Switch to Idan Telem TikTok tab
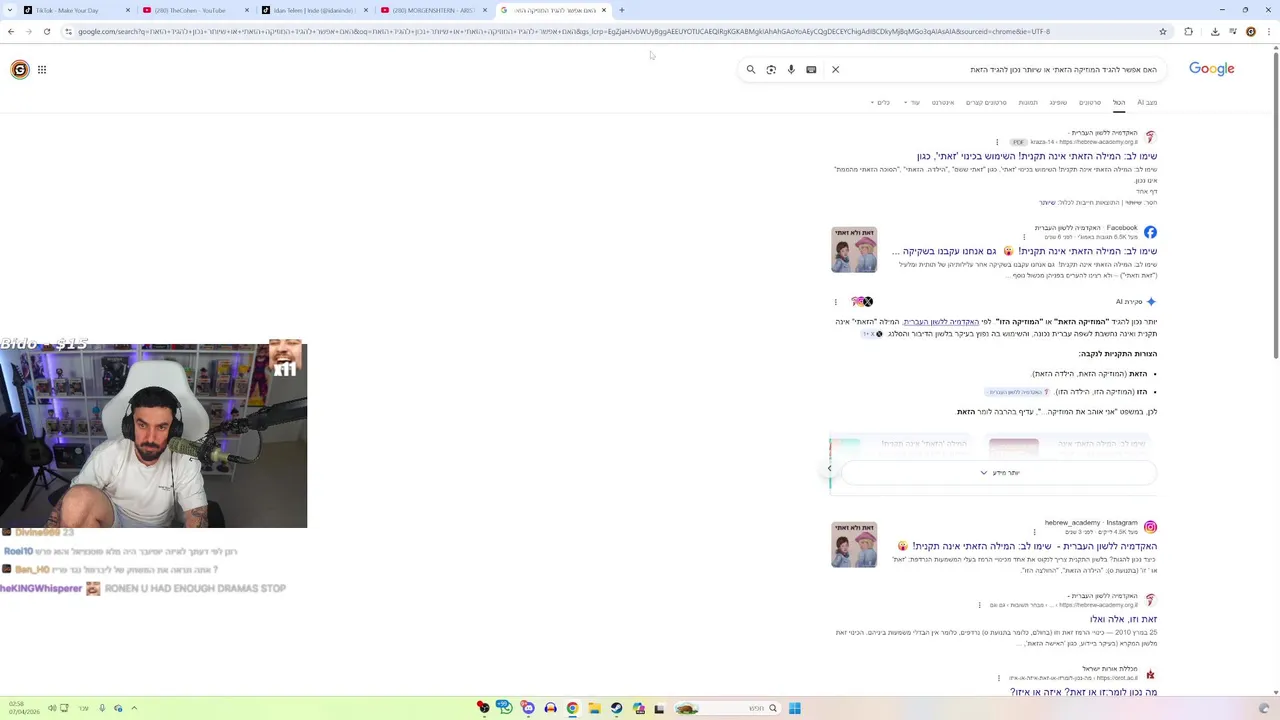 313,10
